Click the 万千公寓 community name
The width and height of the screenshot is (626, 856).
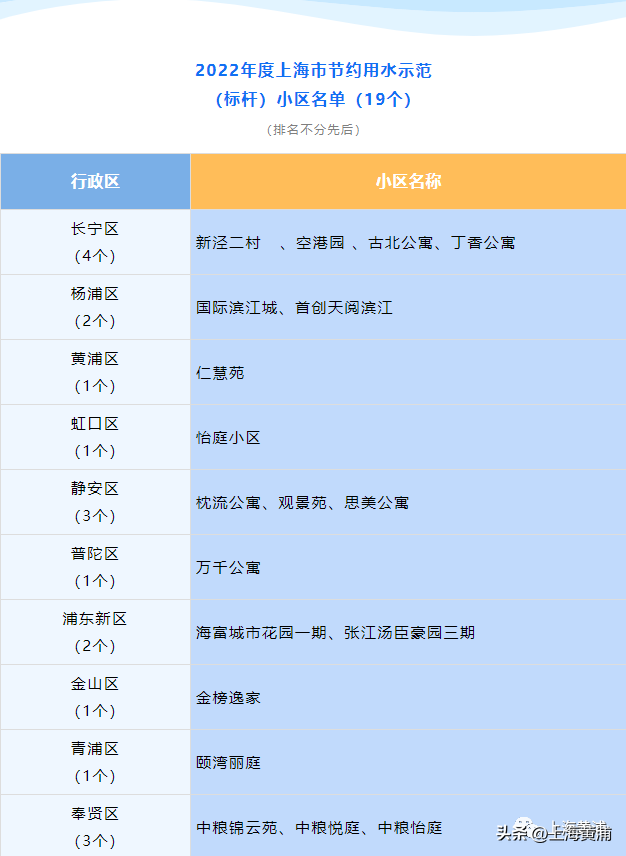coord(228,568)
